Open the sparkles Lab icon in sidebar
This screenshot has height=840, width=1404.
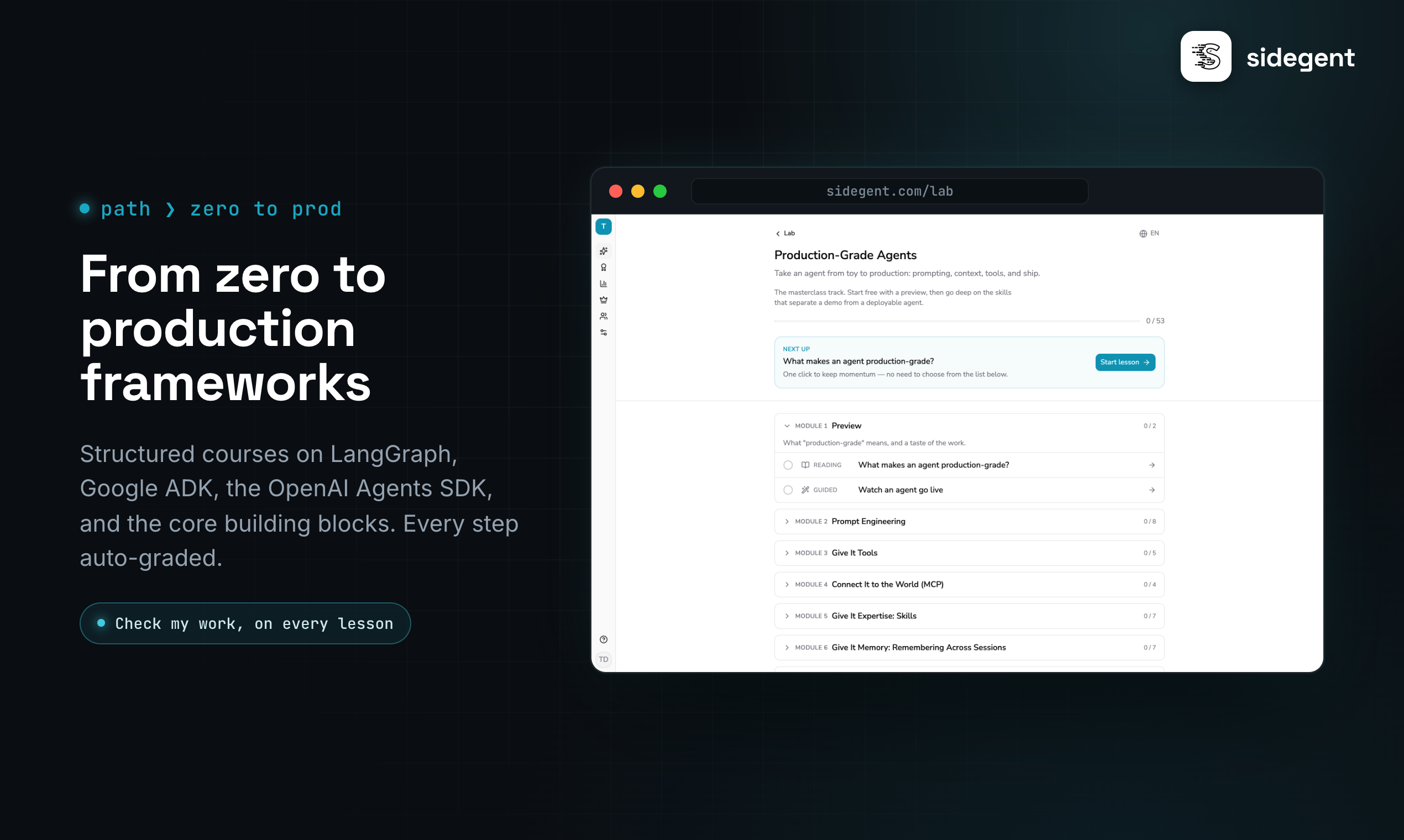(604, 251)
